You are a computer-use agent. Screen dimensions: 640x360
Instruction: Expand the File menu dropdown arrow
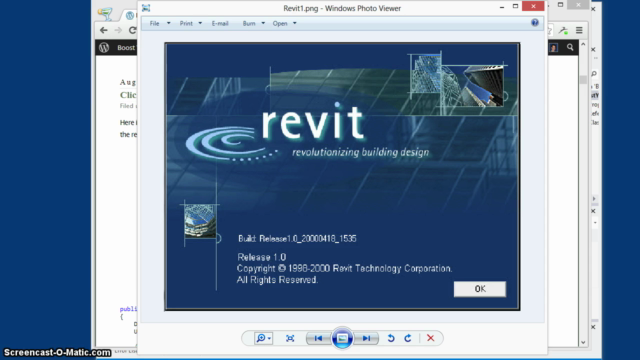click(169, 23)
